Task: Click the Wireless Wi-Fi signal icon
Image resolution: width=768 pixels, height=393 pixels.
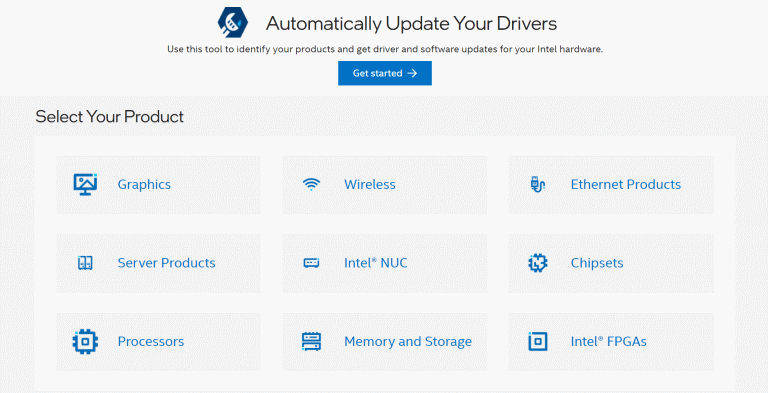Action: click(x=311, y=184)
